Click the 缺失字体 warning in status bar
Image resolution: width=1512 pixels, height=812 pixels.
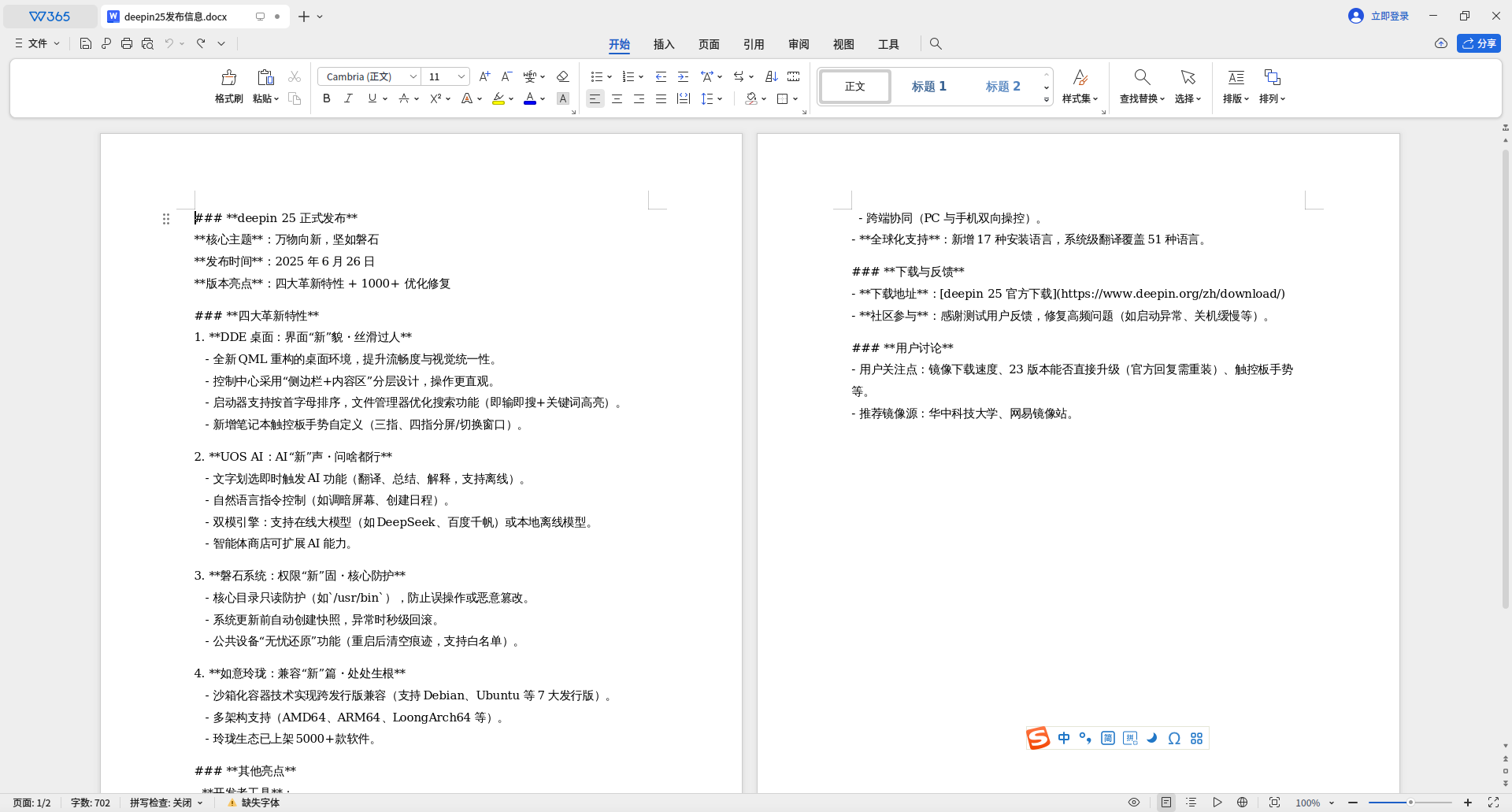point(254,803)
